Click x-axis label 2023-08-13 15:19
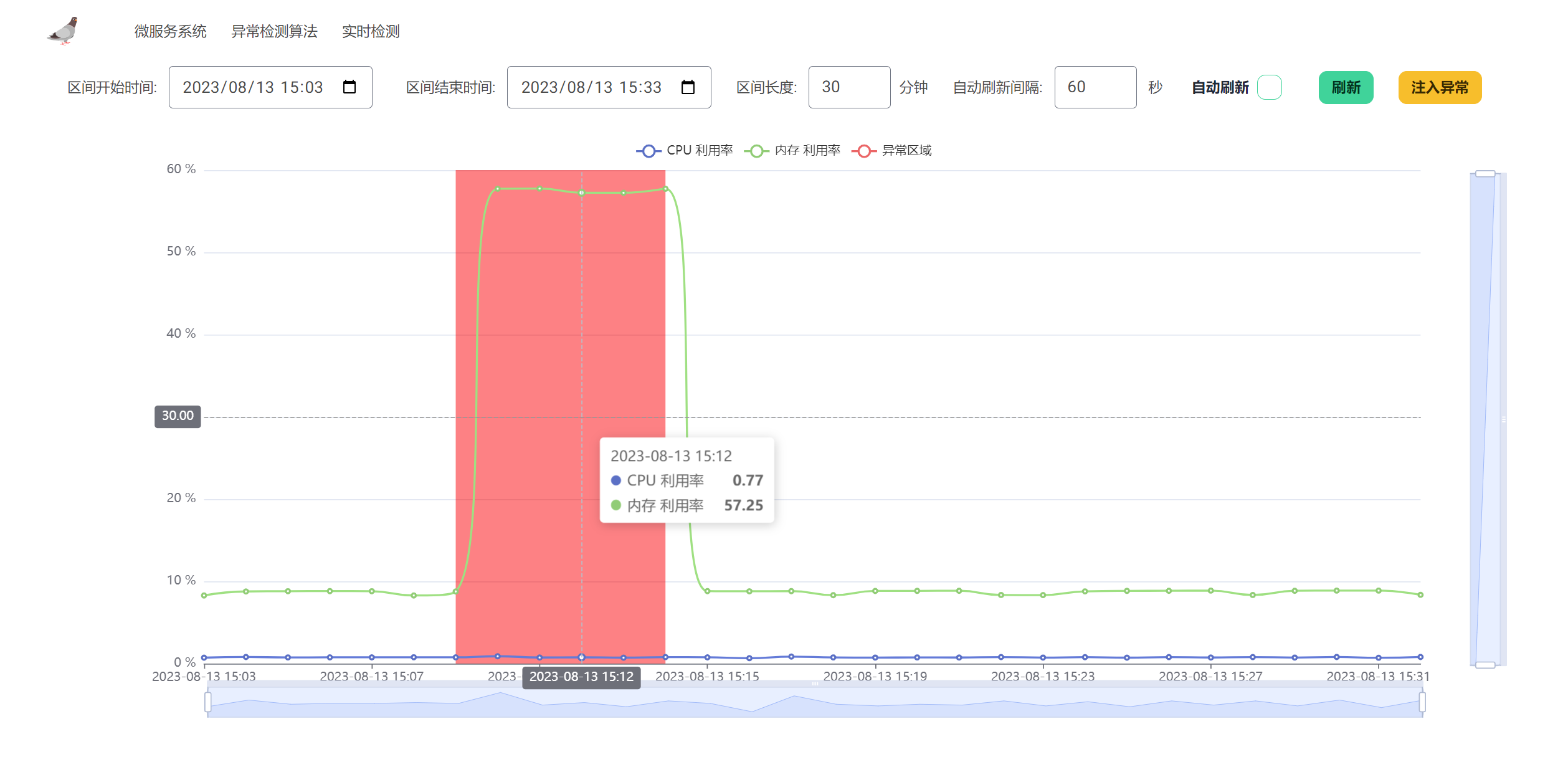 [875, 677]
